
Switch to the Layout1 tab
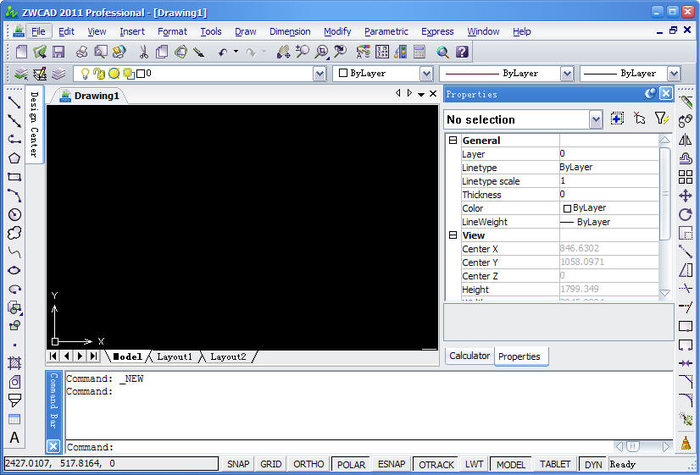click(x=175, y=356)
